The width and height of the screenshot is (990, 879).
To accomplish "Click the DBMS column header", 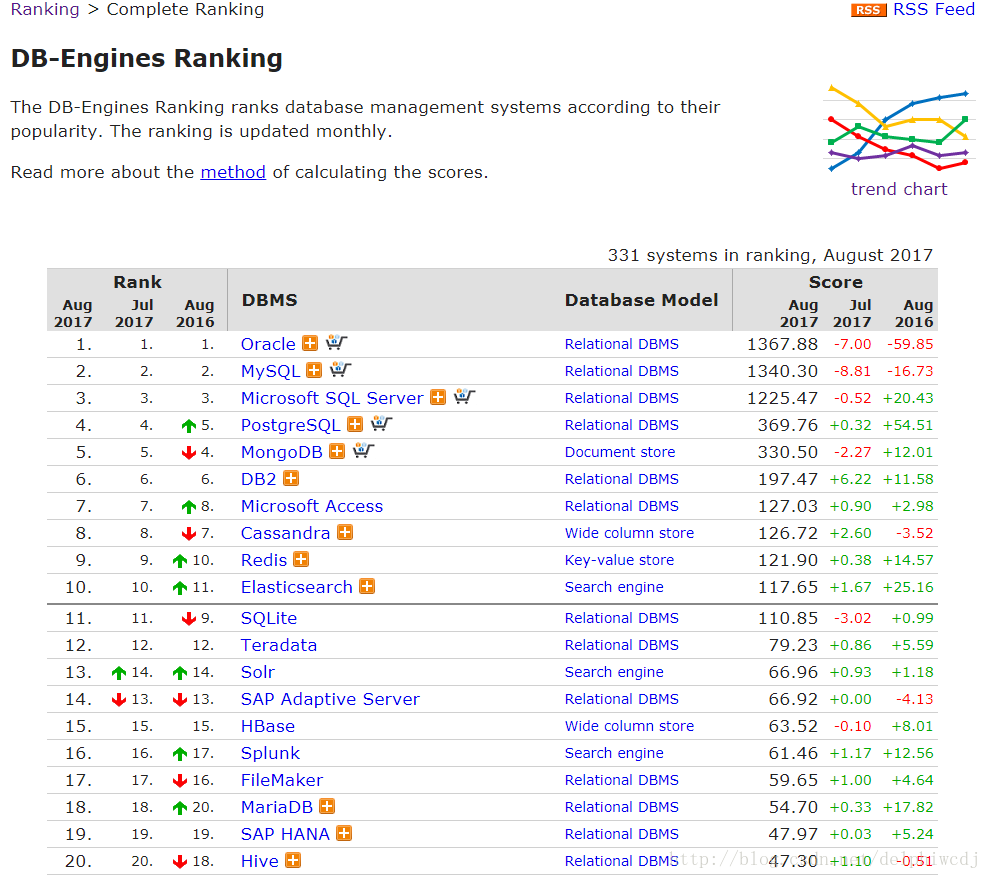I will pyautogui.click(x=270, y=300).
